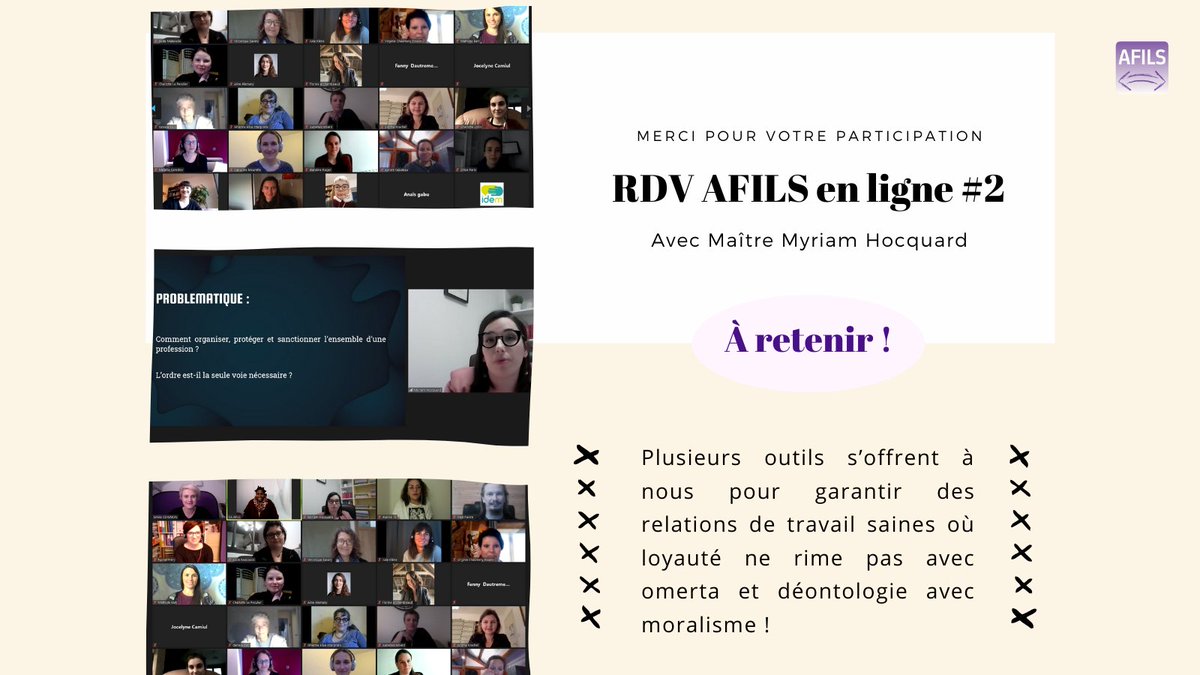
Task: Click the paragraph starting Plusieurs outils s'offrent
Action: pos(808,541)
